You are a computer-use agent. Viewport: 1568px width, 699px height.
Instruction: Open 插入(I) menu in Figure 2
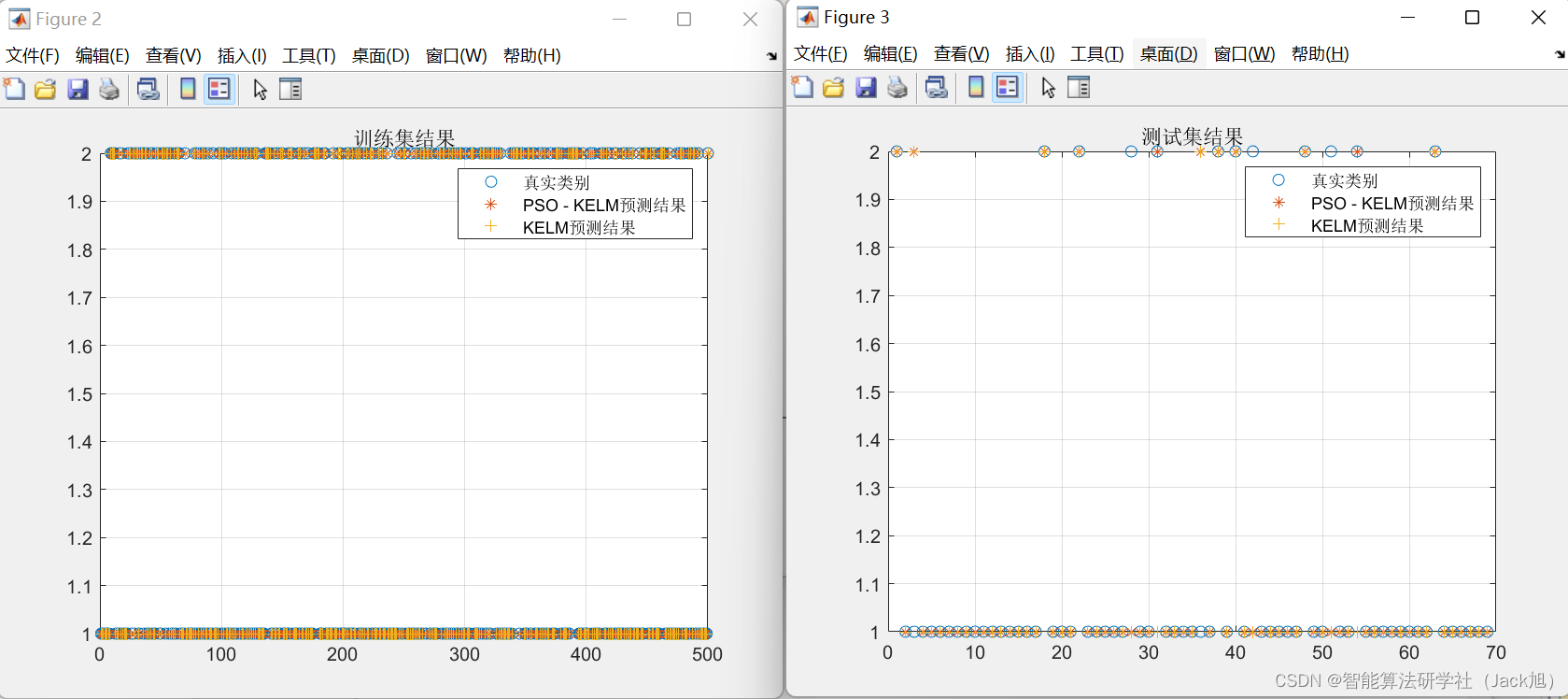242,55
